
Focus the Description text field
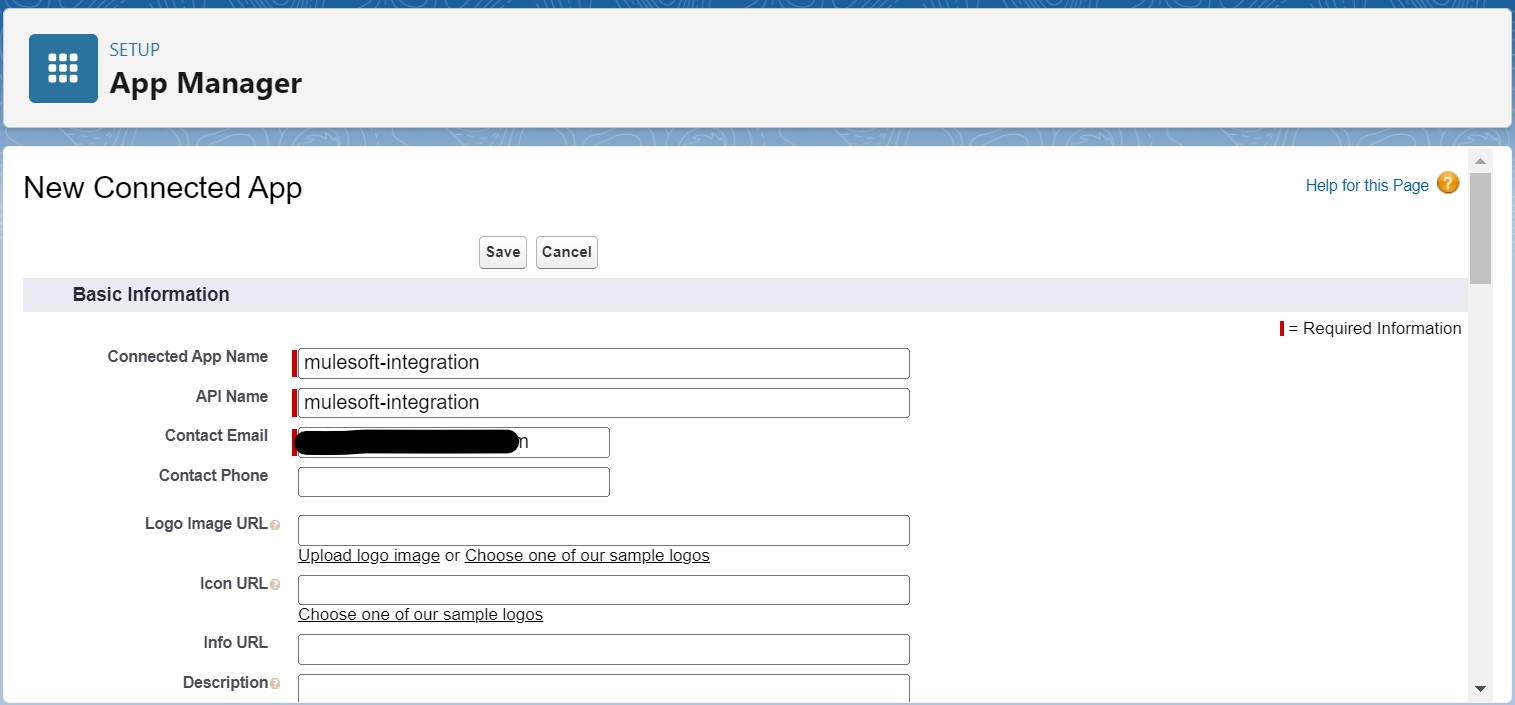(x=604, y=688)
